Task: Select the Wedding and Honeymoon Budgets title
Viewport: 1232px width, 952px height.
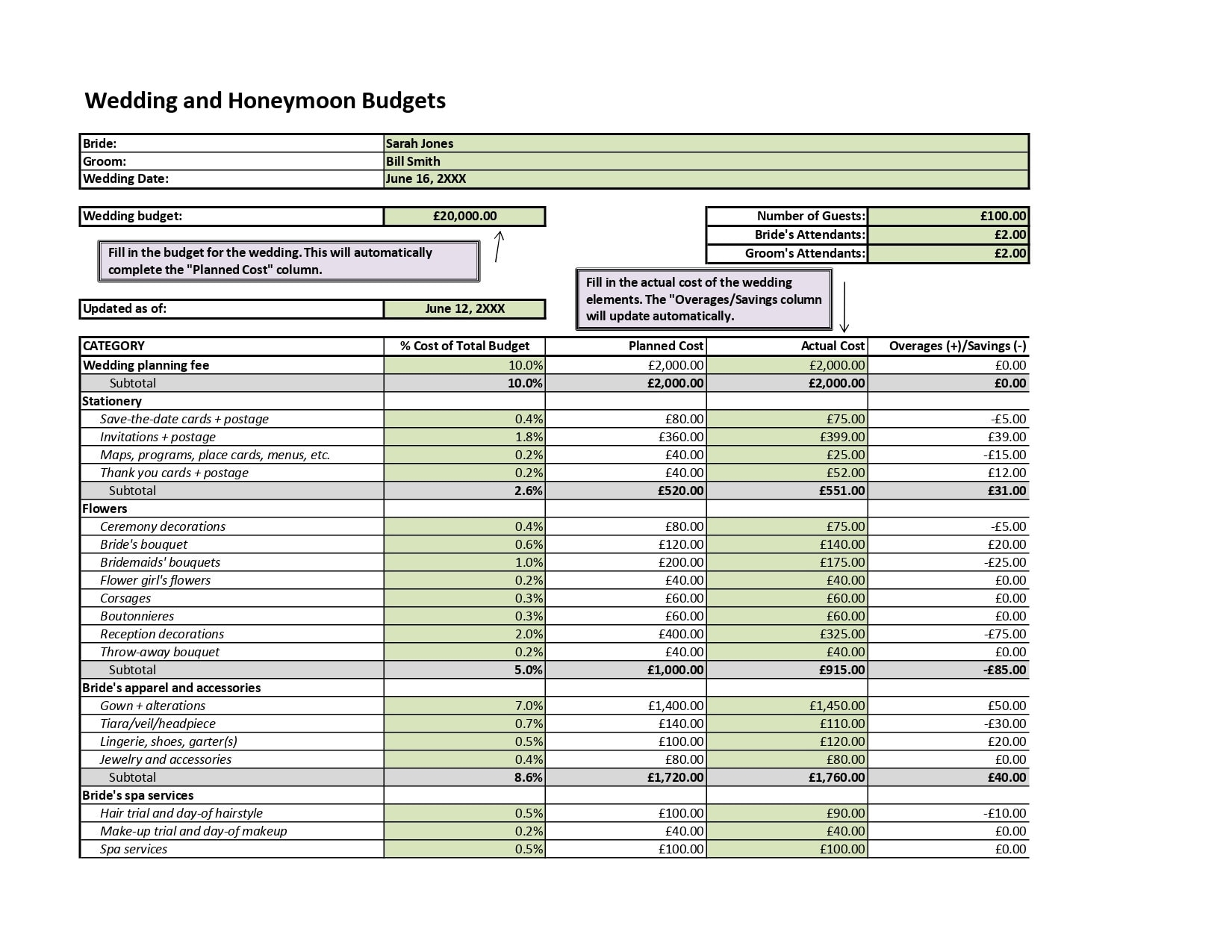Action: coord(265,100)
